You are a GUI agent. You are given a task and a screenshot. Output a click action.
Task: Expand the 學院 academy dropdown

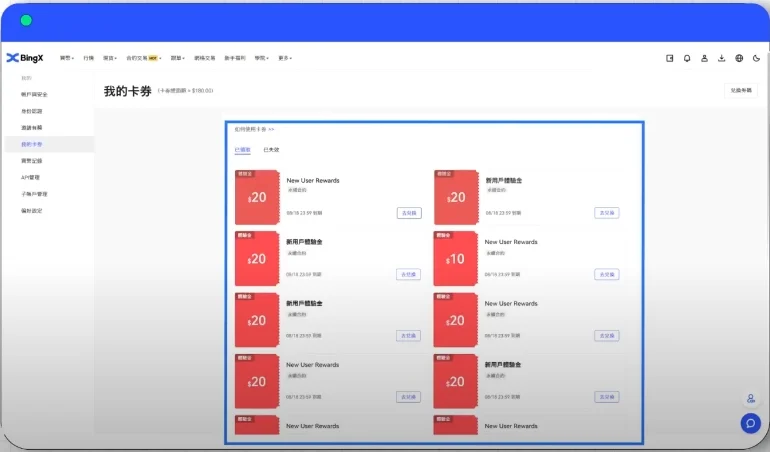[261, 58]
